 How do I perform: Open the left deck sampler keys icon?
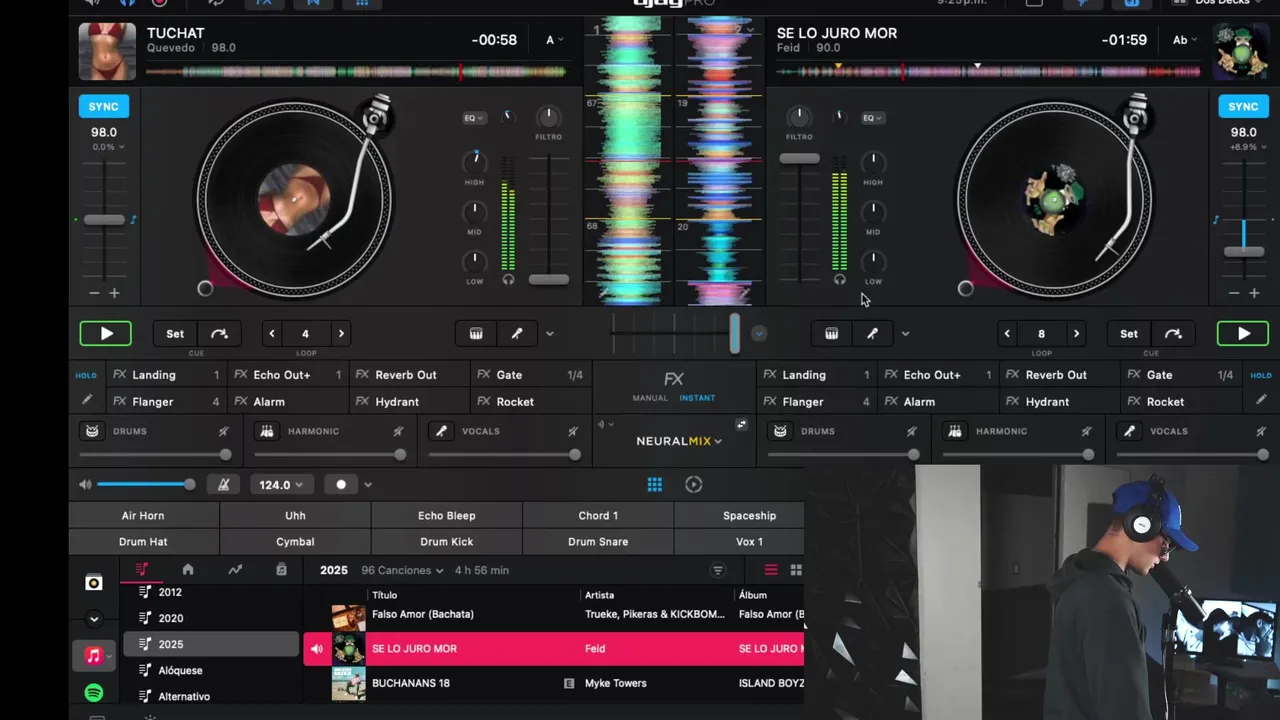tap(476, 334)
